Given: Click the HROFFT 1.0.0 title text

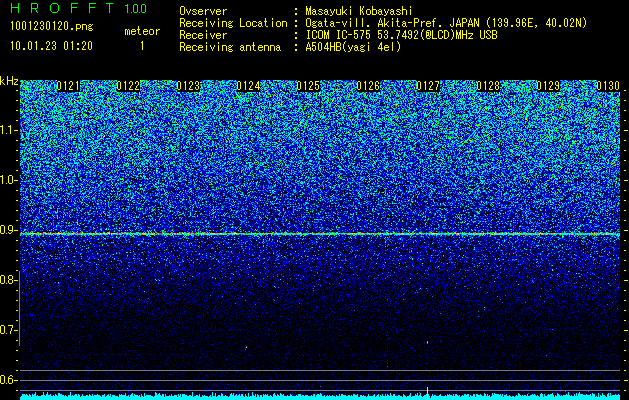Looking at the screenshot, I should click(79, 8).
